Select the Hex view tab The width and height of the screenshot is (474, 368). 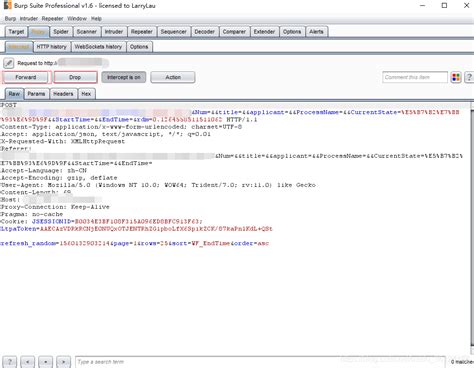pyautogui.click(x=86, y=94)
